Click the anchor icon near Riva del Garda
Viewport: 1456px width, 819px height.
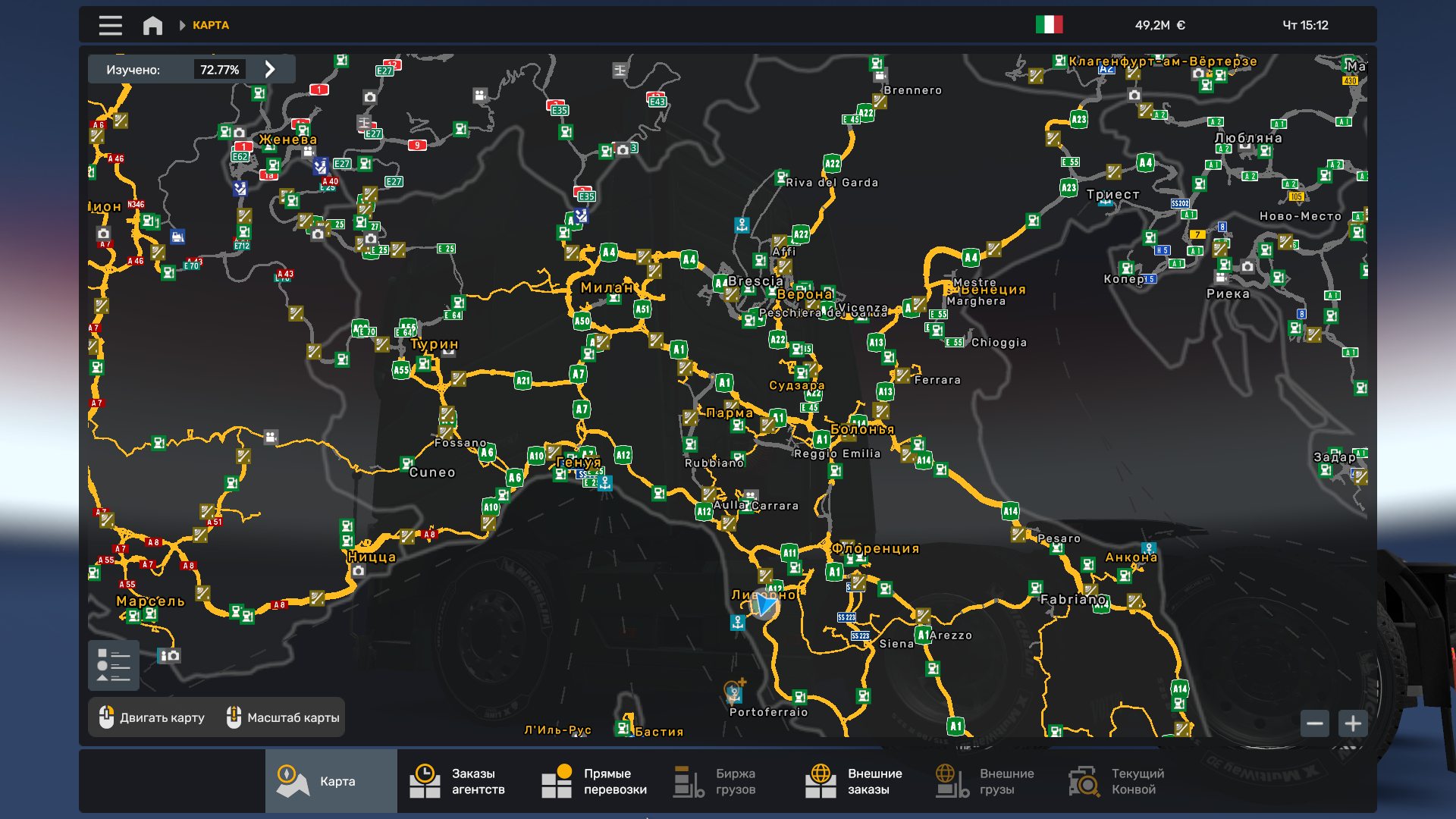pos(742,225)
